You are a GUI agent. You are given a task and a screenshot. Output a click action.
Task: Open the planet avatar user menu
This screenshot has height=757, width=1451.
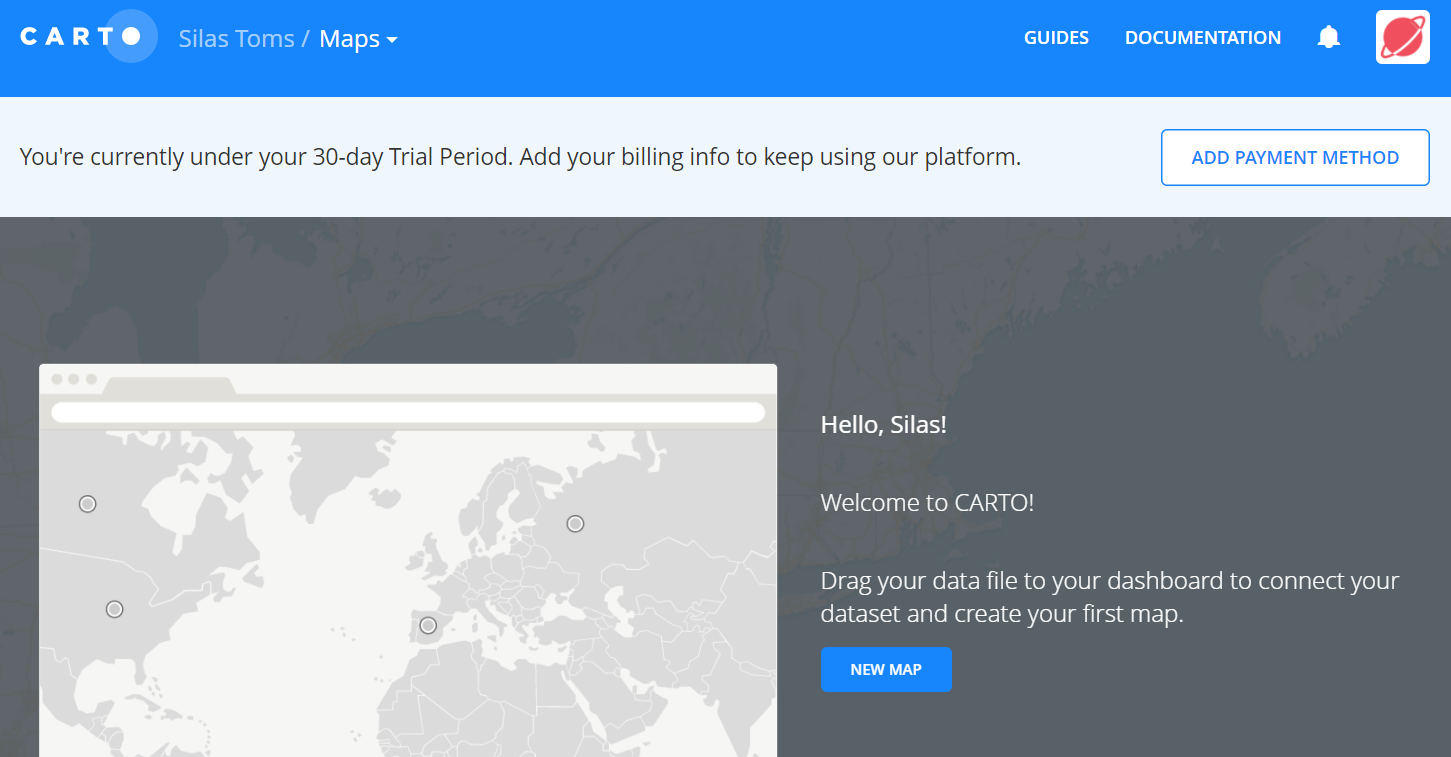click(1402, 38)
